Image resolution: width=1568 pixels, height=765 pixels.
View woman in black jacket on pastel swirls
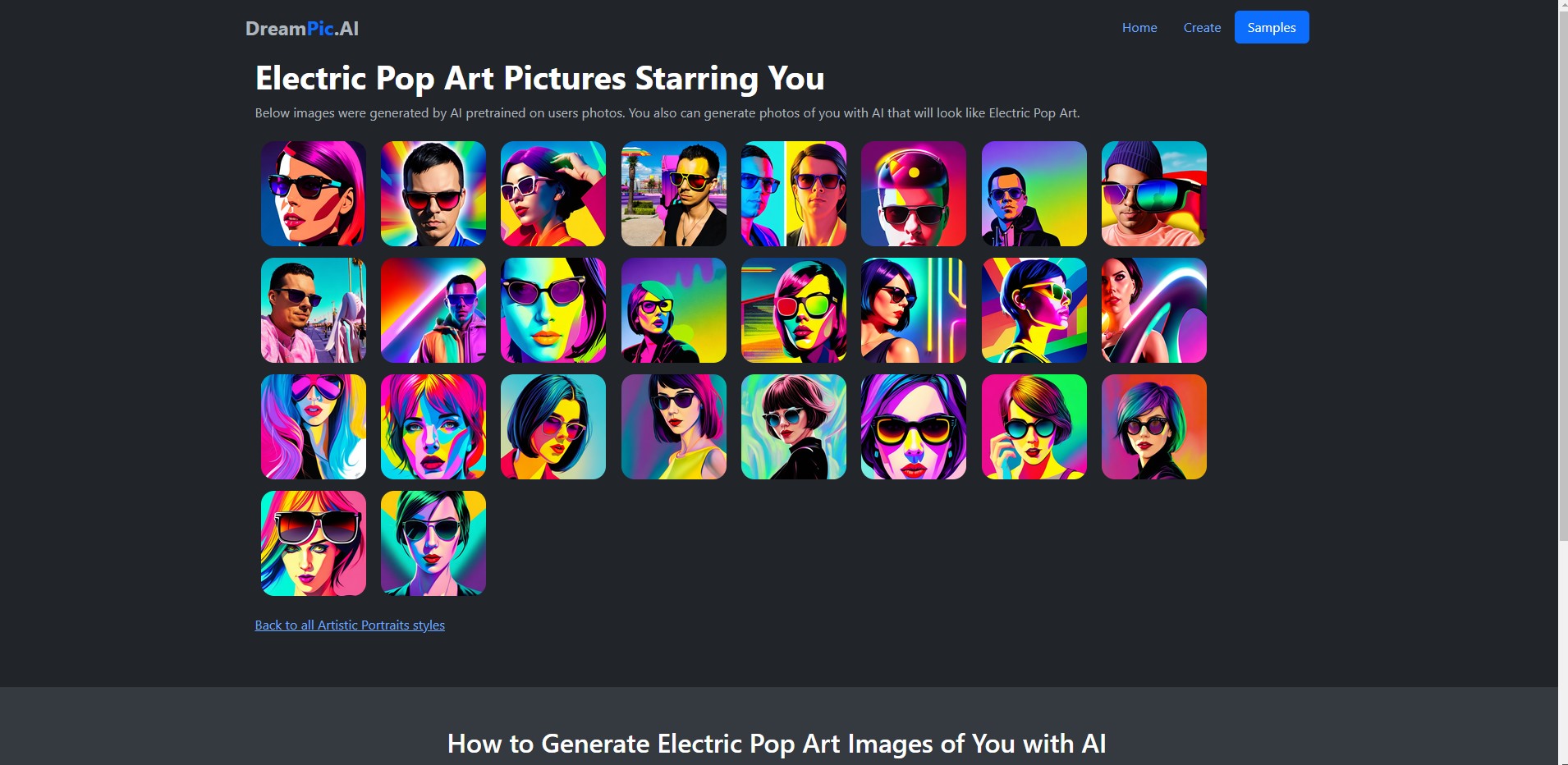tap(794, 427)
